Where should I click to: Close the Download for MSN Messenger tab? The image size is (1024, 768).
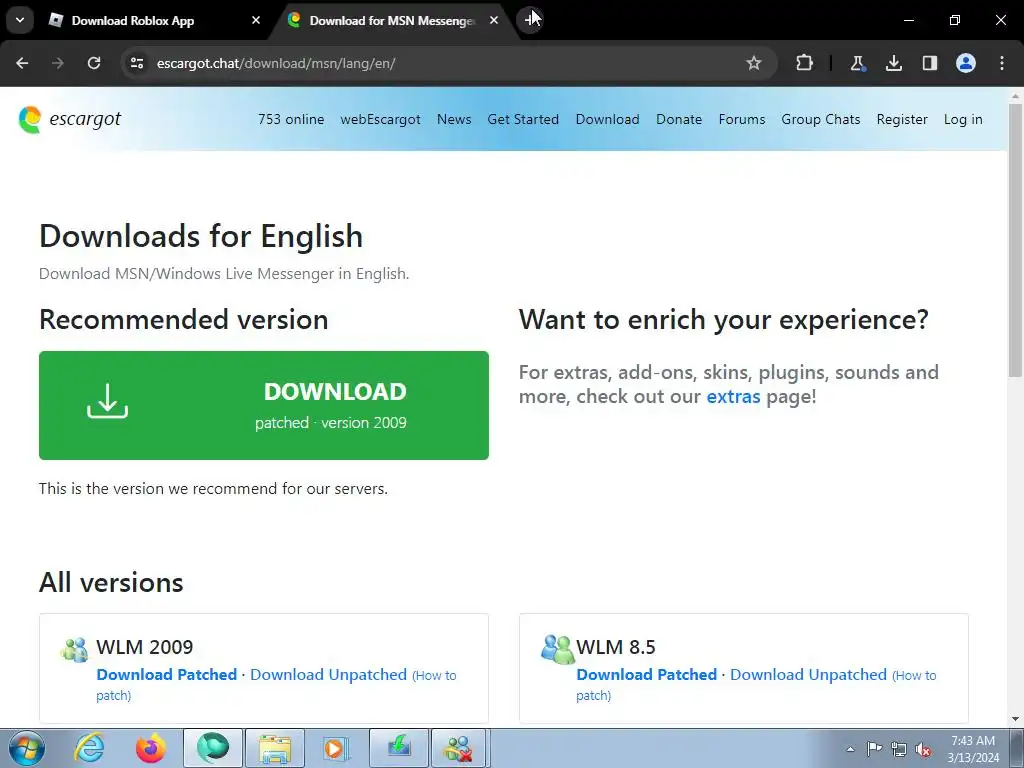[x=494, y=20]
